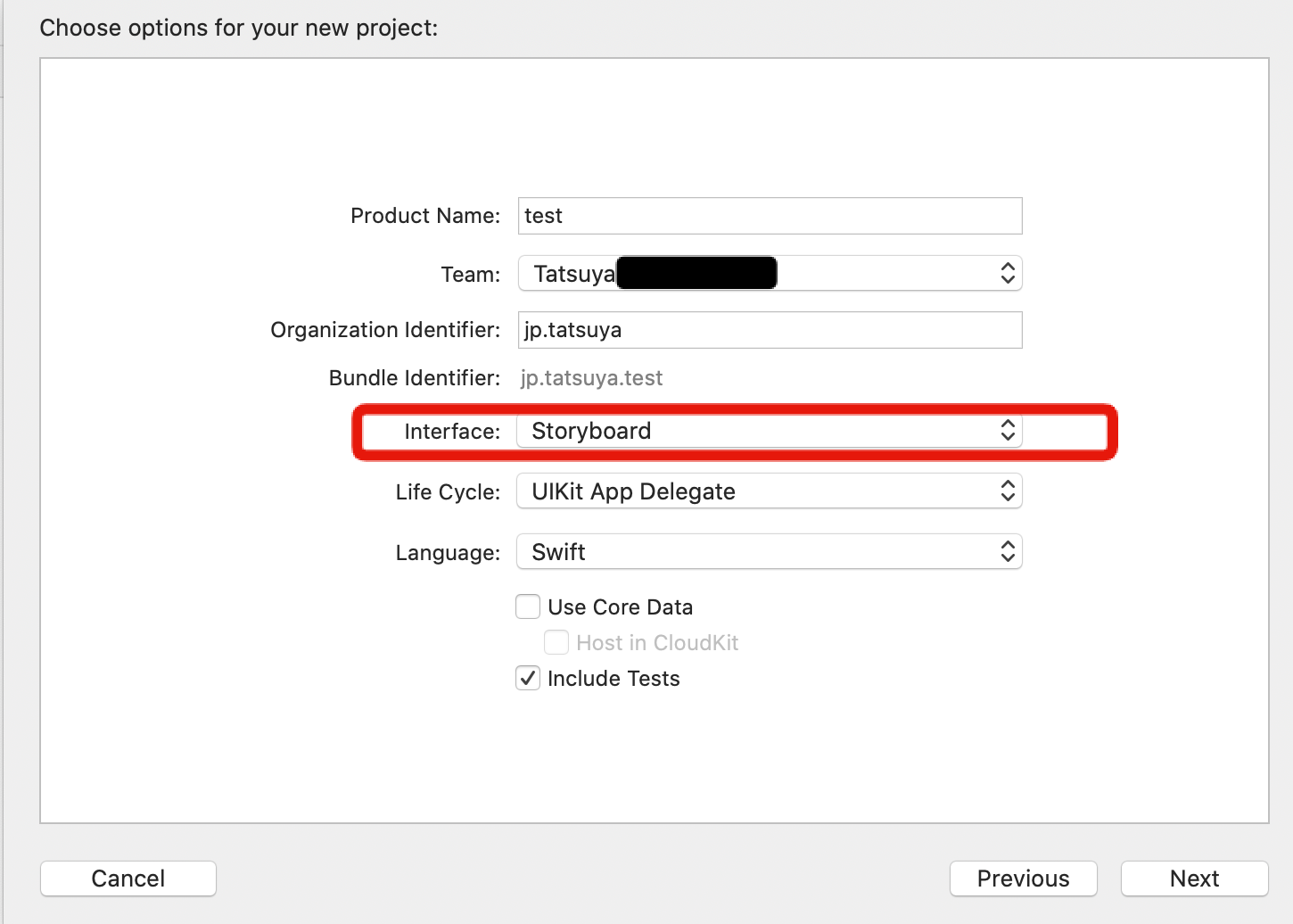Image resolution: width=1293 pixels, height=924 pixels.
Task: Click into the Product Name text field
Action: click(770, 216)
